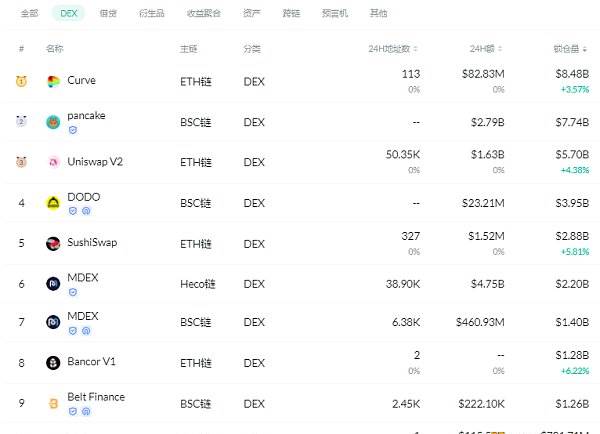Select the DEX category tab
This screenshot has width=600, height=434.
coord(69,13)
